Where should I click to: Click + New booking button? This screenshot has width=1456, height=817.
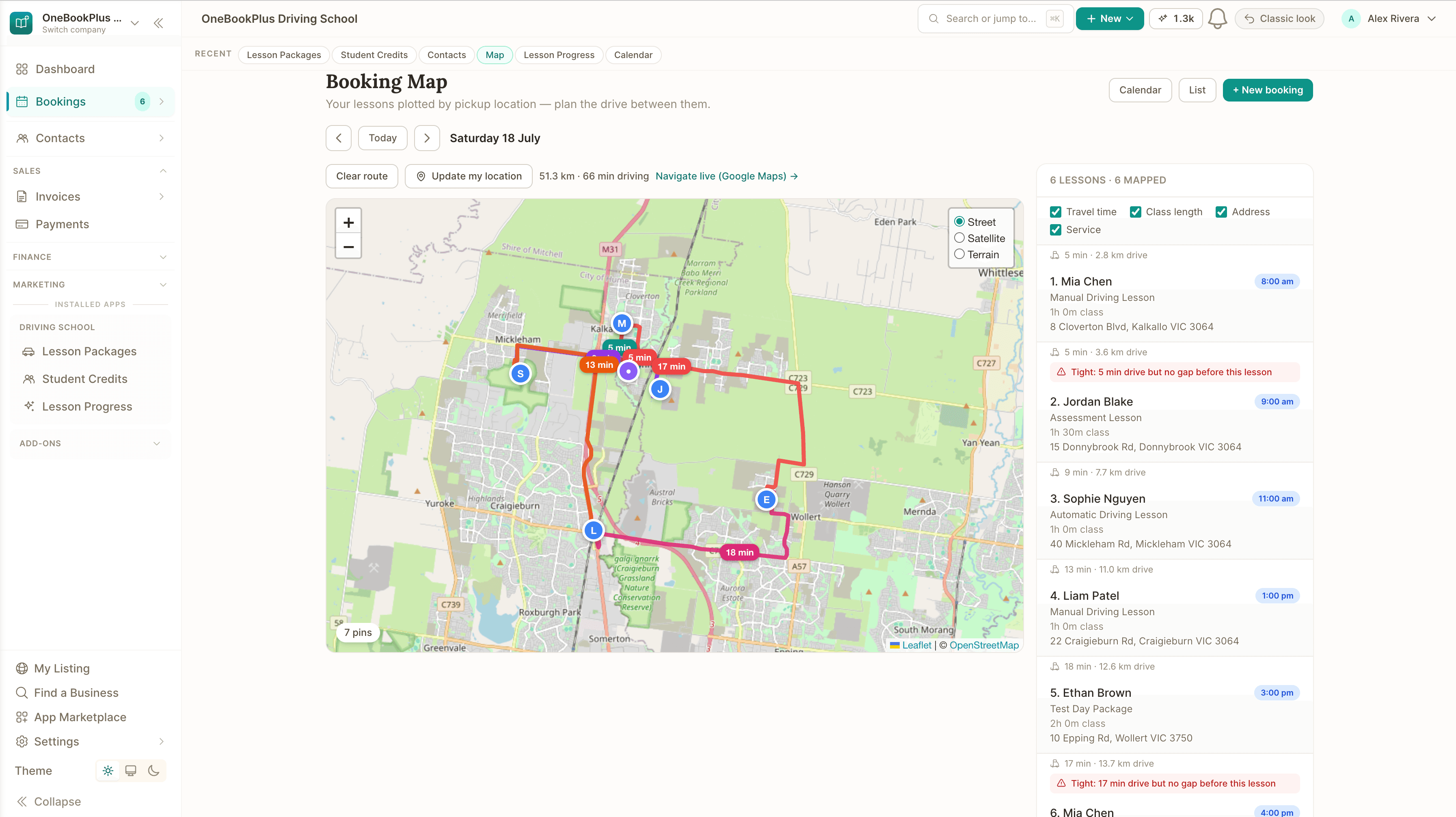tap(1268, 91)
